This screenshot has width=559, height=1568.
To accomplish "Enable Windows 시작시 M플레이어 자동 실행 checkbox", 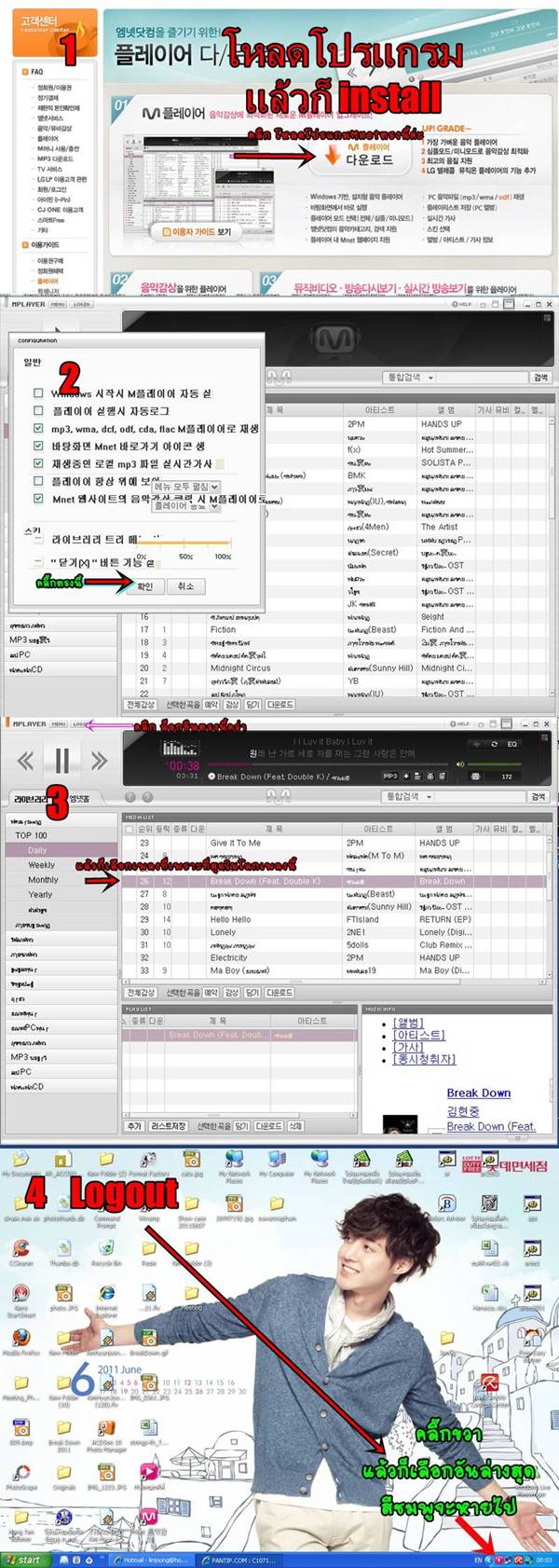I will tap(38, 392).
